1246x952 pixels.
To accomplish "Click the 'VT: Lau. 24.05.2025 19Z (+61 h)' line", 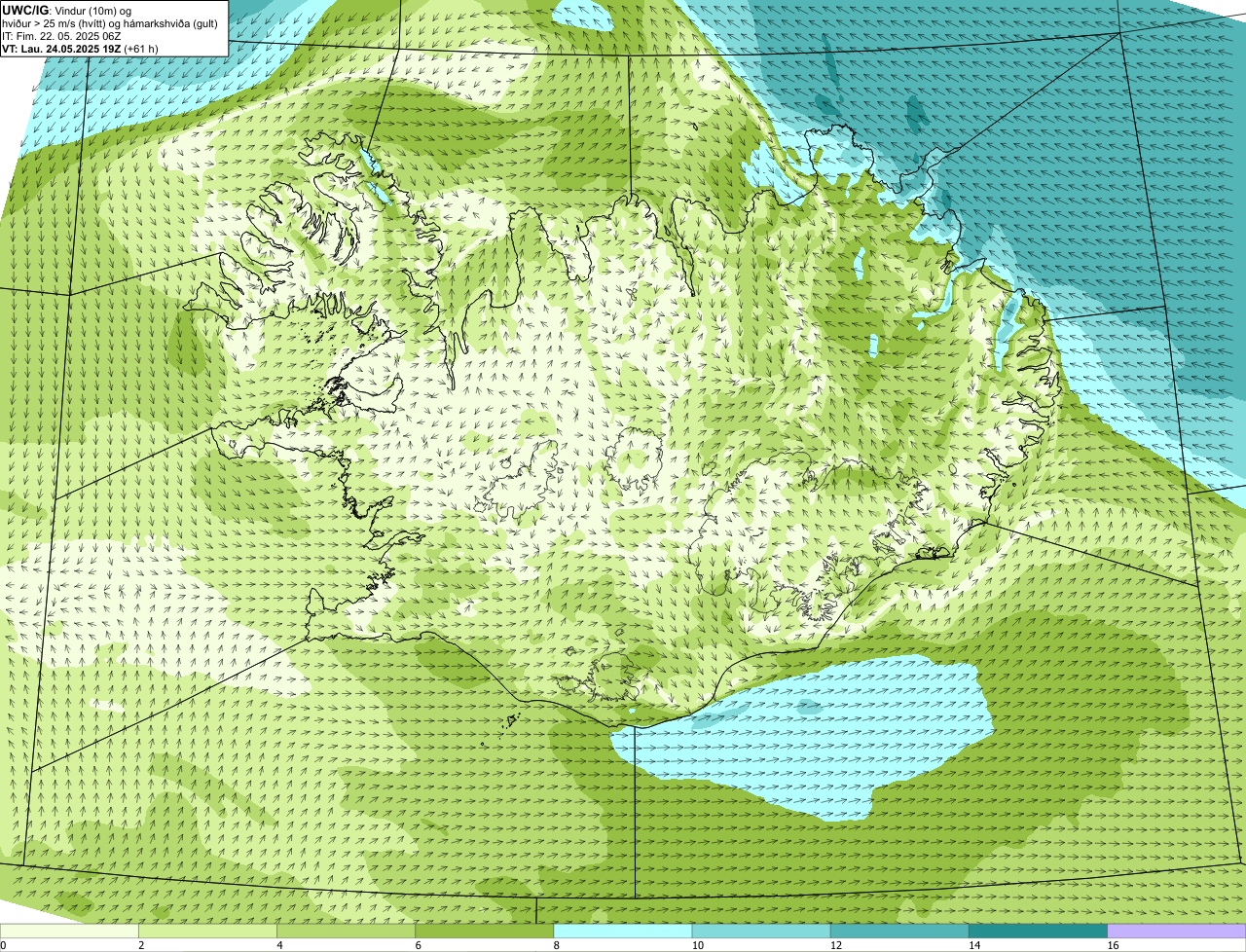I will click(80, 48).
